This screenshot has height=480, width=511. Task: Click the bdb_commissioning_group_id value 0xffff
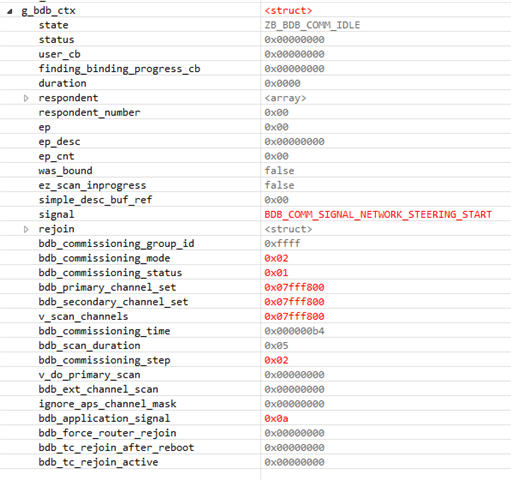tap(282, 244)
